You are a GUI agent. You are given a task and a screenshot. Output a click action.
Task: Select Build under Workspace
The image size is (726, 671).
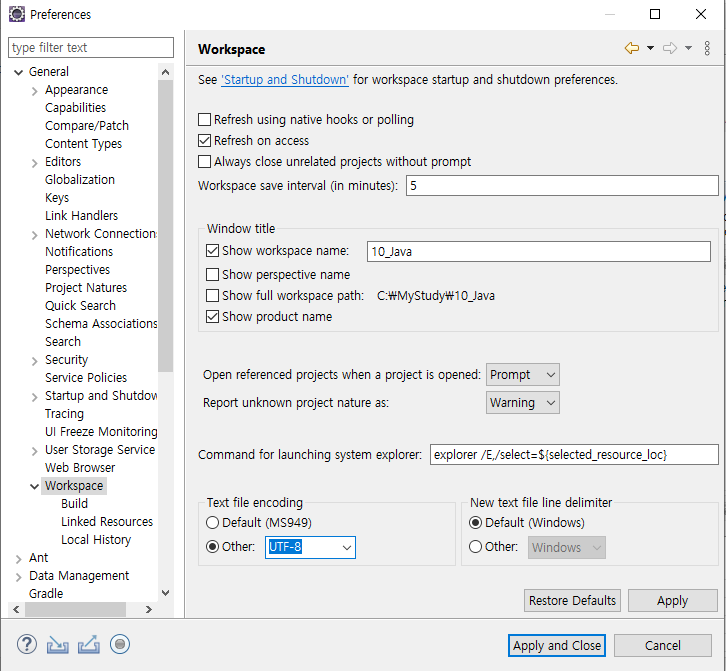pyautogui.click(x=74, y=503)
